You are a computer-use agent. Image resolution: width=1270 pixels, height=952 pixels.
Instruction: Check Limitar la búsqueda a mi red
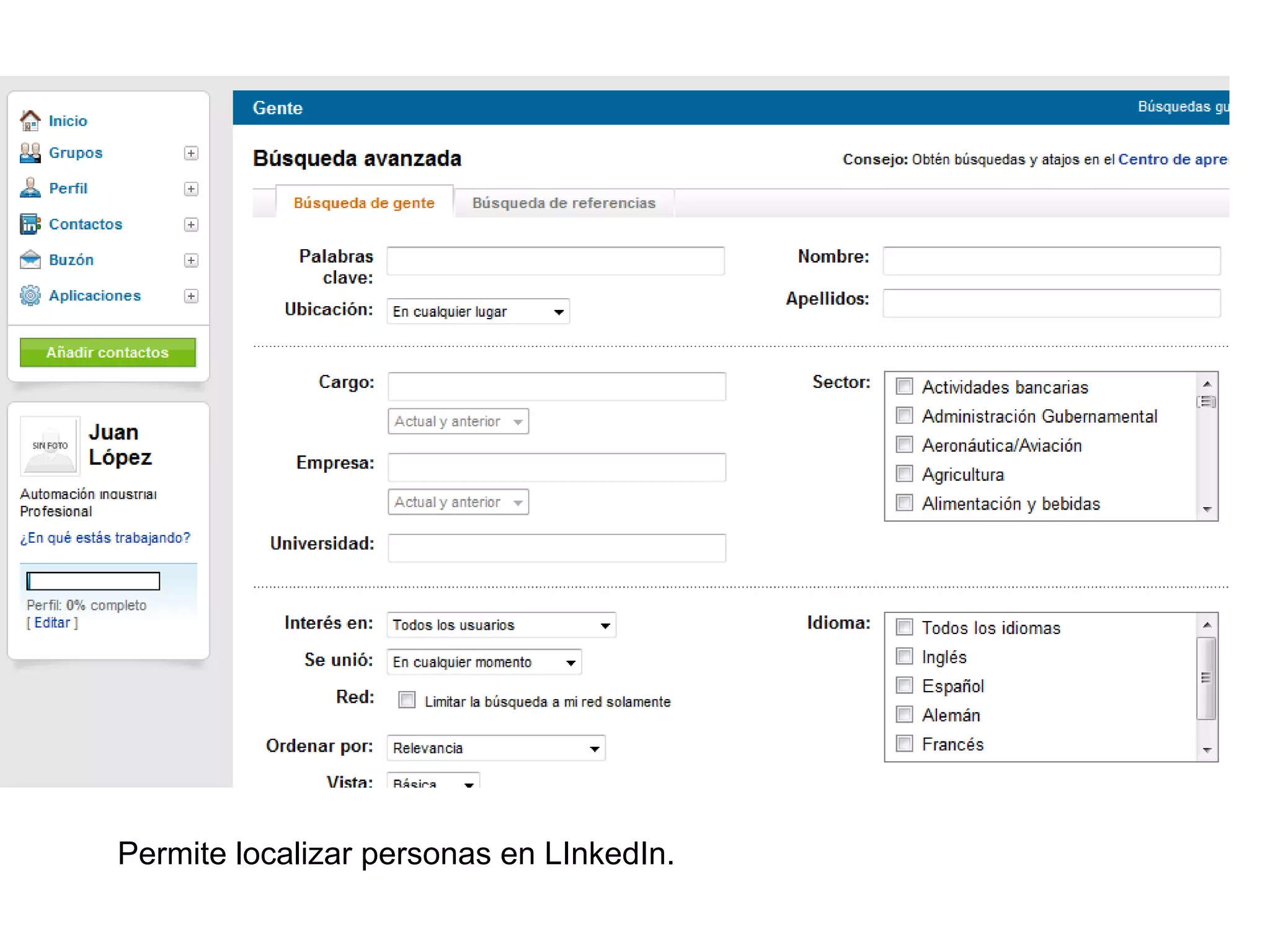click(x=407, y=700)
